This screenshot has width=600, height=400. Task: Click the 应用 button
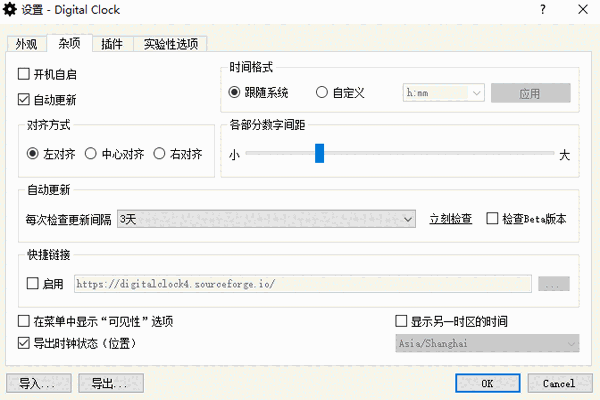click(x=531, y=93)
